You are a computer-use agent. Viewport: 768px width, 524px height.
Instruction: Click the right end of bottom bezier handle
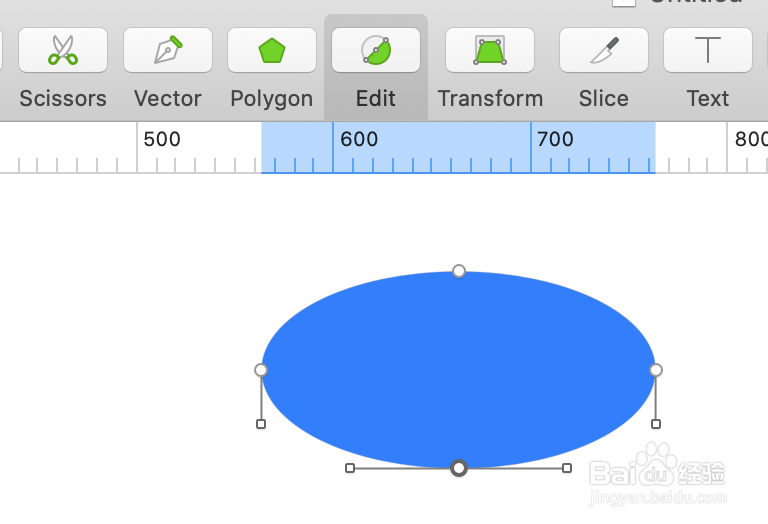coord(567,468)
